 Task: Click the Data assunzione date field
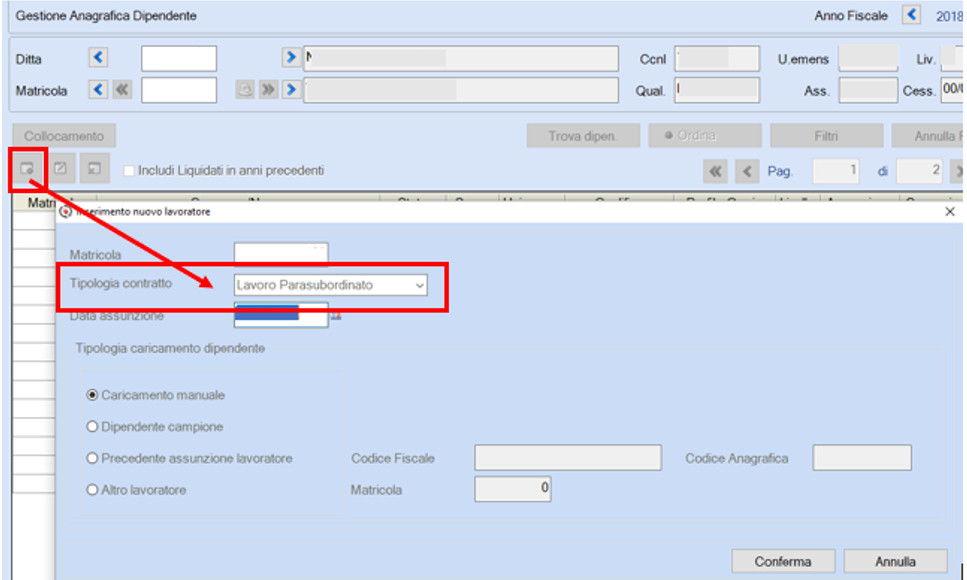[x=281, y=315]
